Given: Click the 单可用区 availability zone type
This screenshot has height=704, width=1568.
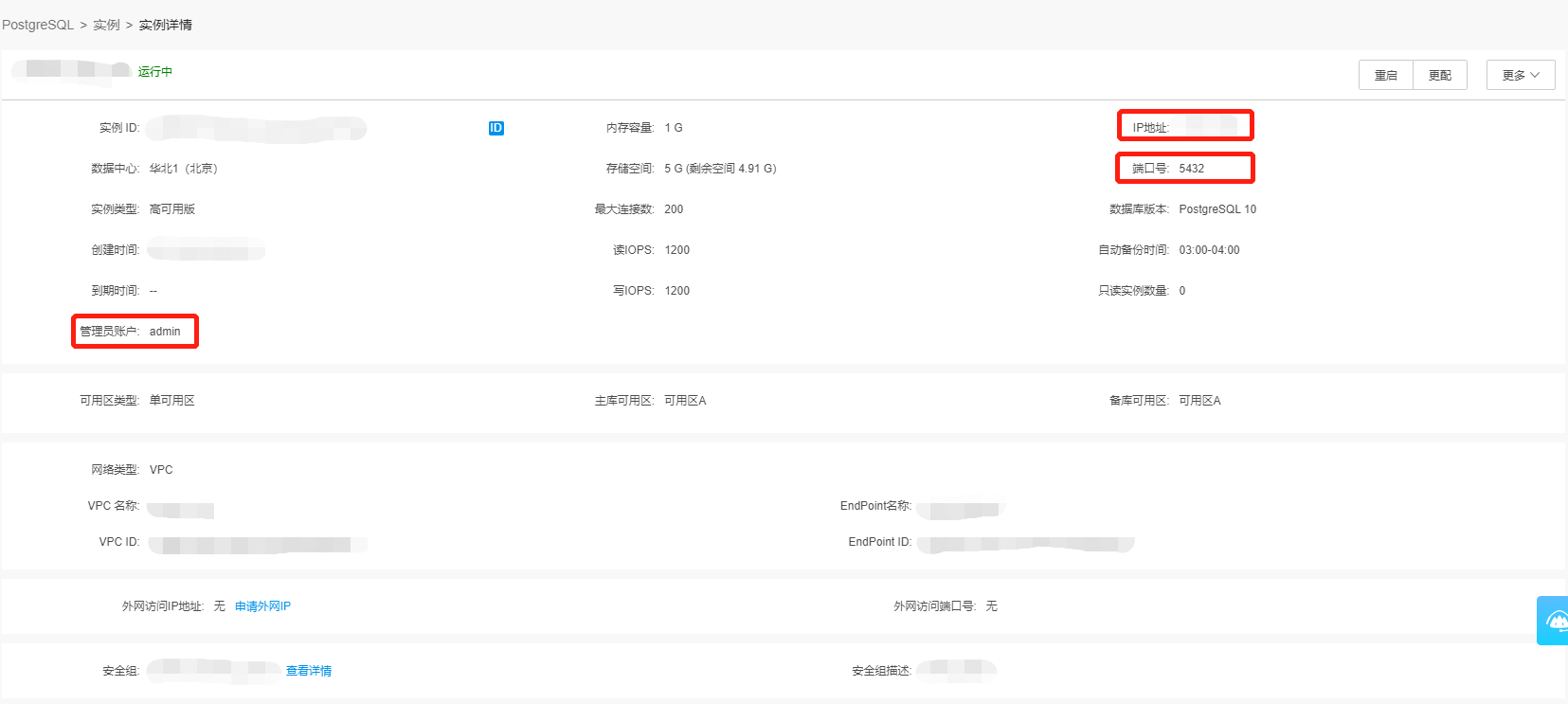Looking at the screenshot, I should pyautogui.click(x=172, y=401).
